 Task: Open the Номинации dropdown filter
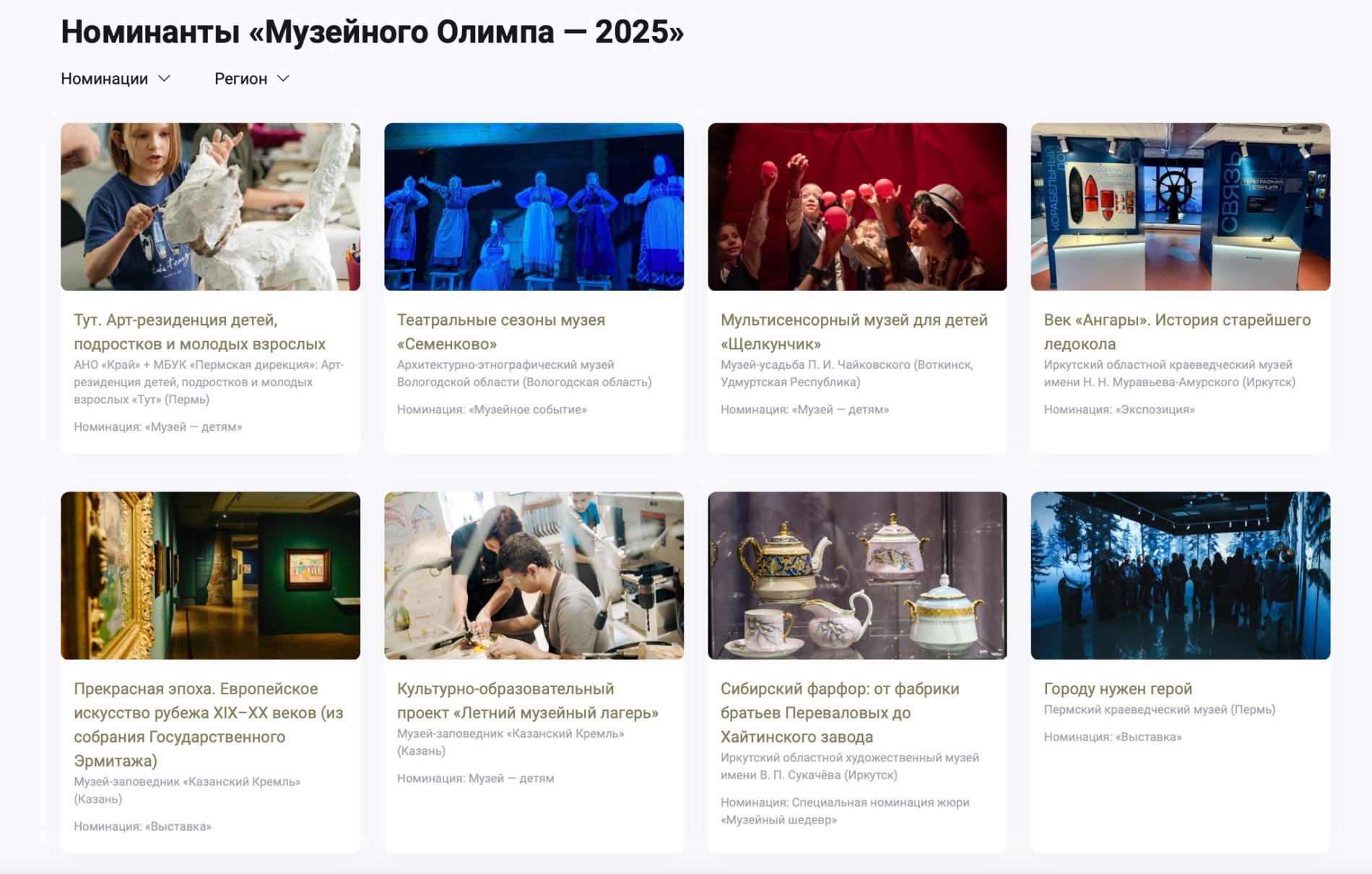coord(116,79)
